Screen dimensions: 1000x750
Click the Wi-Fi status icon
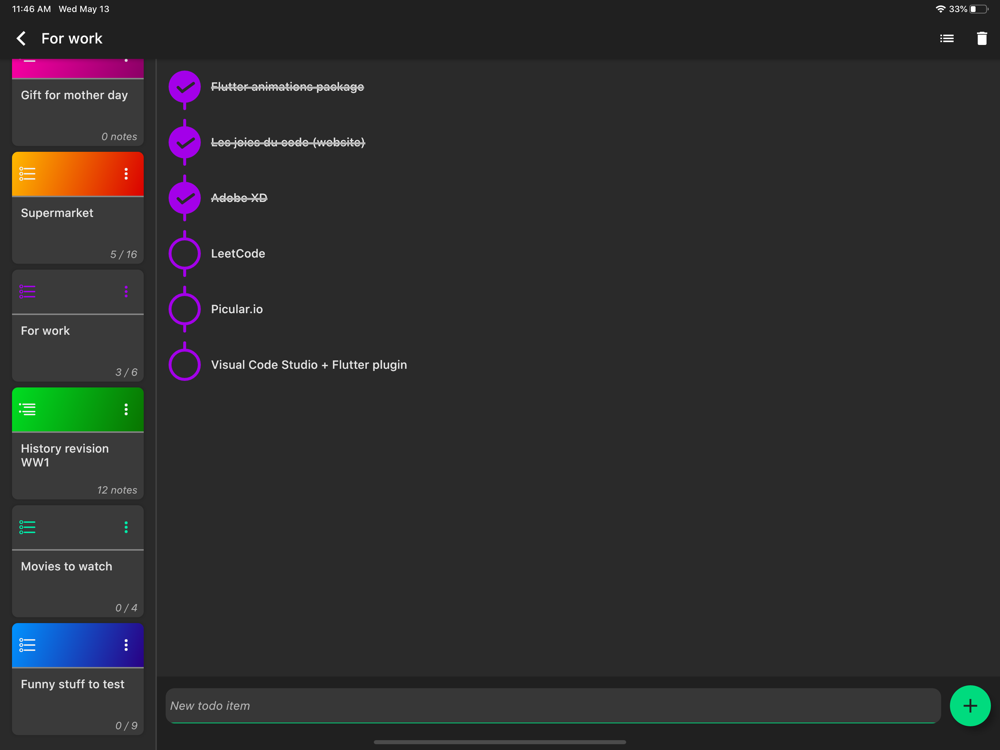coord(940,9)
